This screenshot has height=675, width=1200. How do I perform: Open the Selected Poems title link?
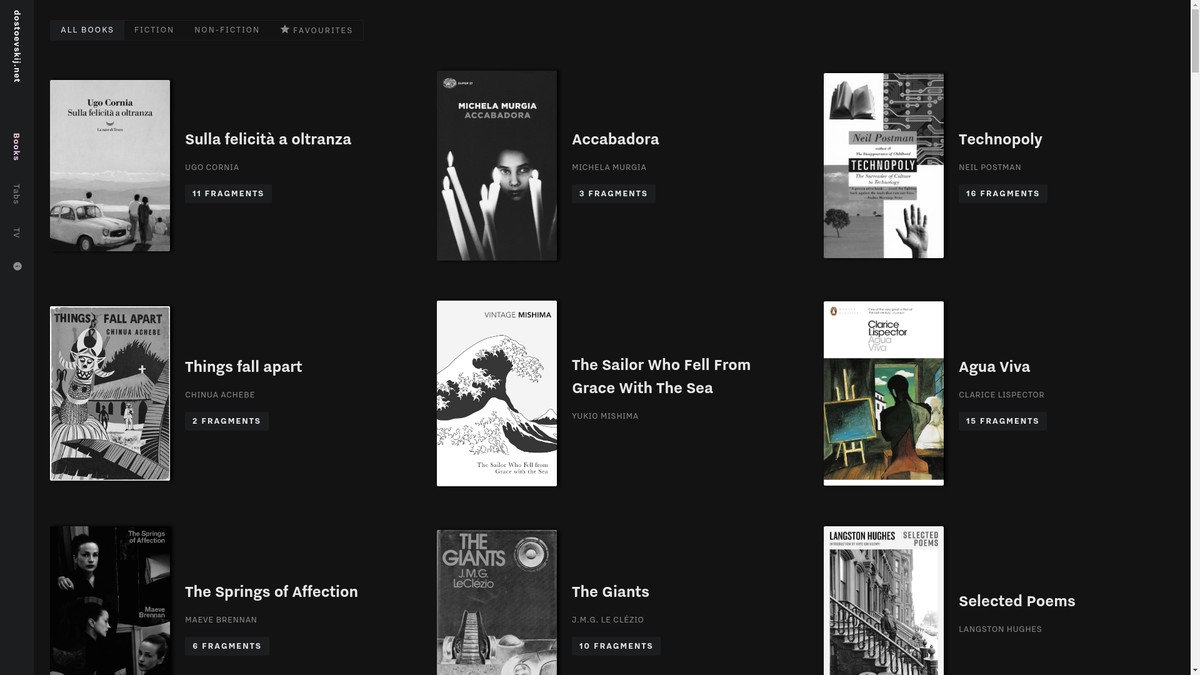[x=1017, y=601]
